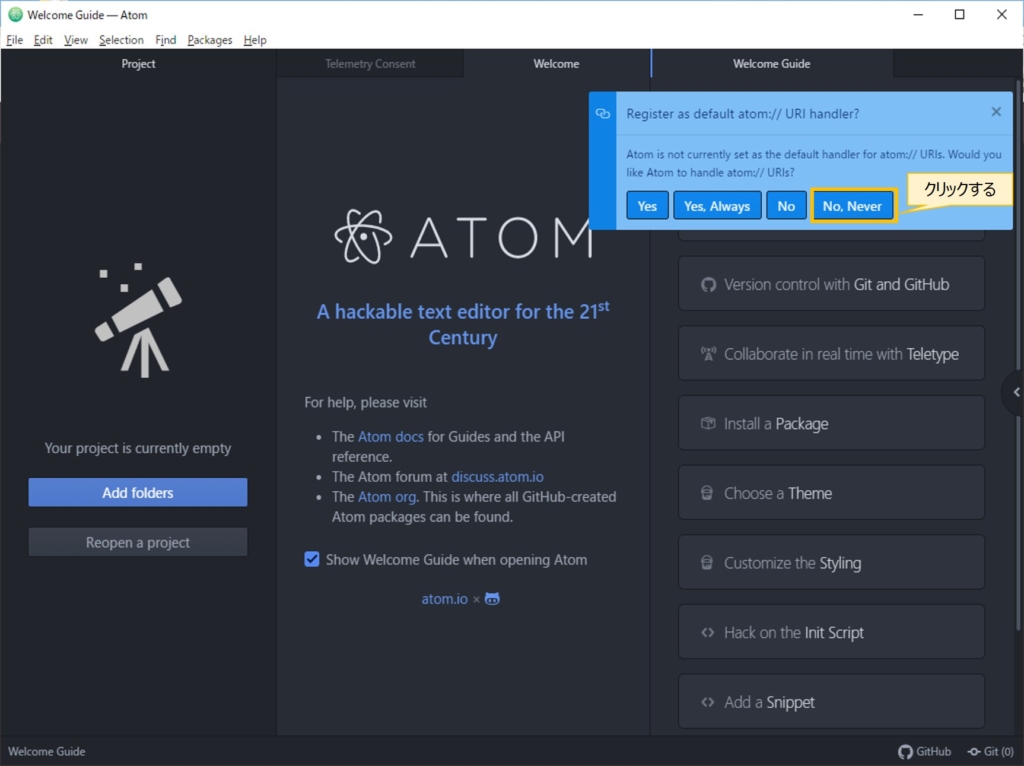1024x766 pixels.
Task: Open the File menu
Action: (x=14, y=40)
